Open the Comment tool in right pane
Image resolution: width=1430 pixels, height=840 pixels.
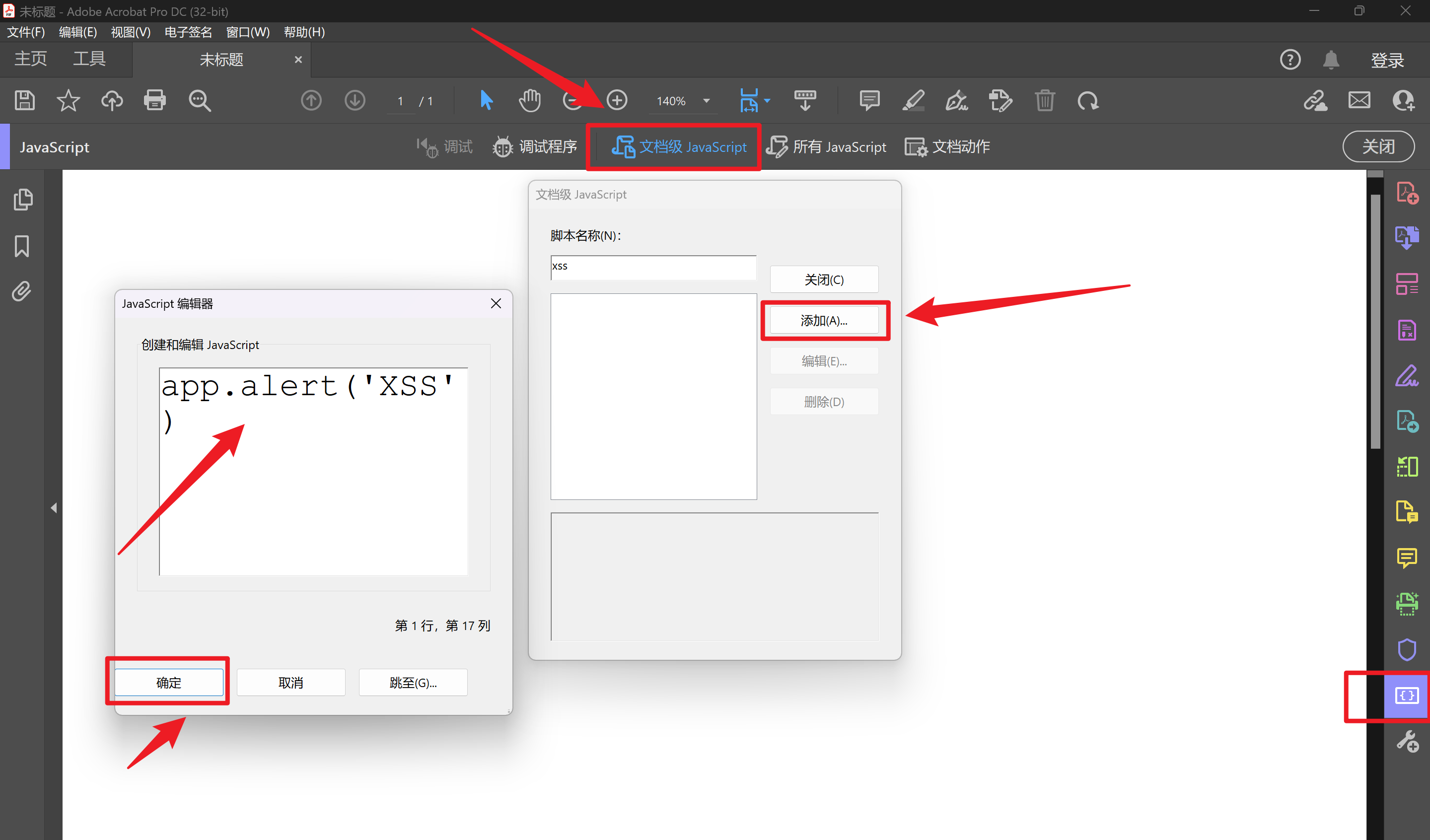point(1407,558)
